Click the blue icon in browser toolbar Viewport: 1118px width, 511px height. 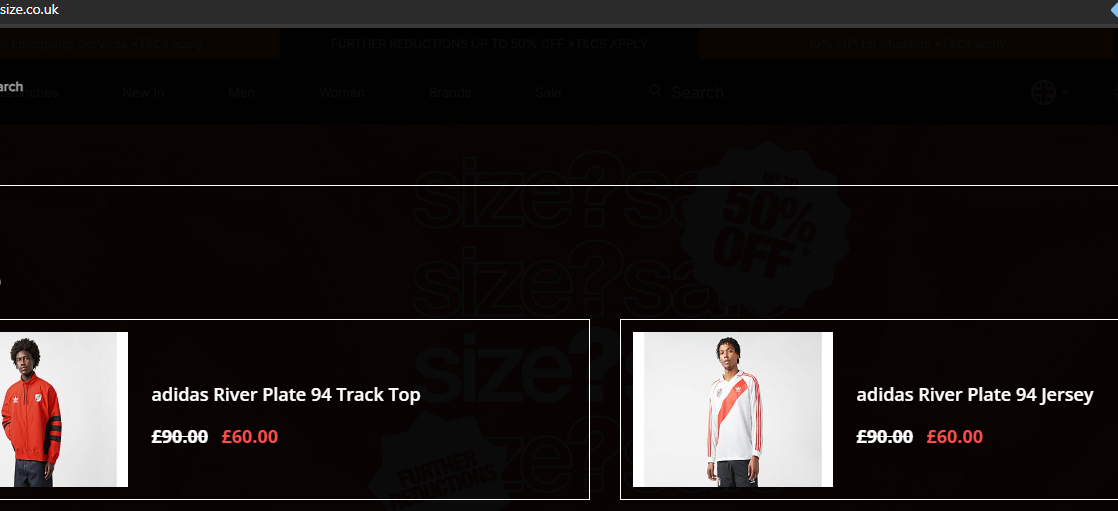1112,9
